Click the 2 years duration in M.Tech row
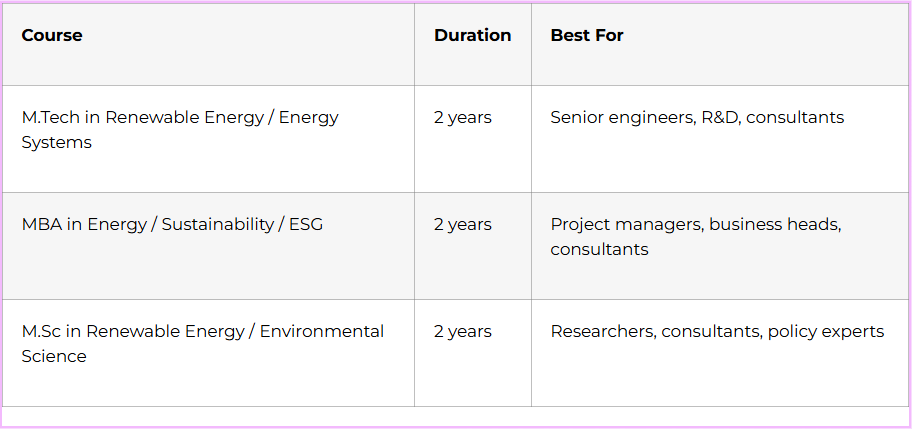 (x=463, y=117)
